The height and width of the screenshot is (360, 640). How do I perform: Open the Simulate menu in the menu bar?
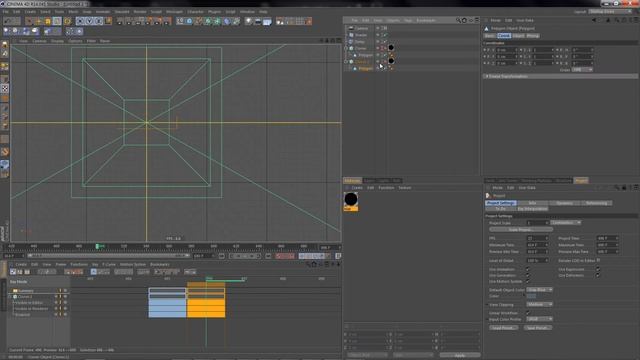(122, 12)
